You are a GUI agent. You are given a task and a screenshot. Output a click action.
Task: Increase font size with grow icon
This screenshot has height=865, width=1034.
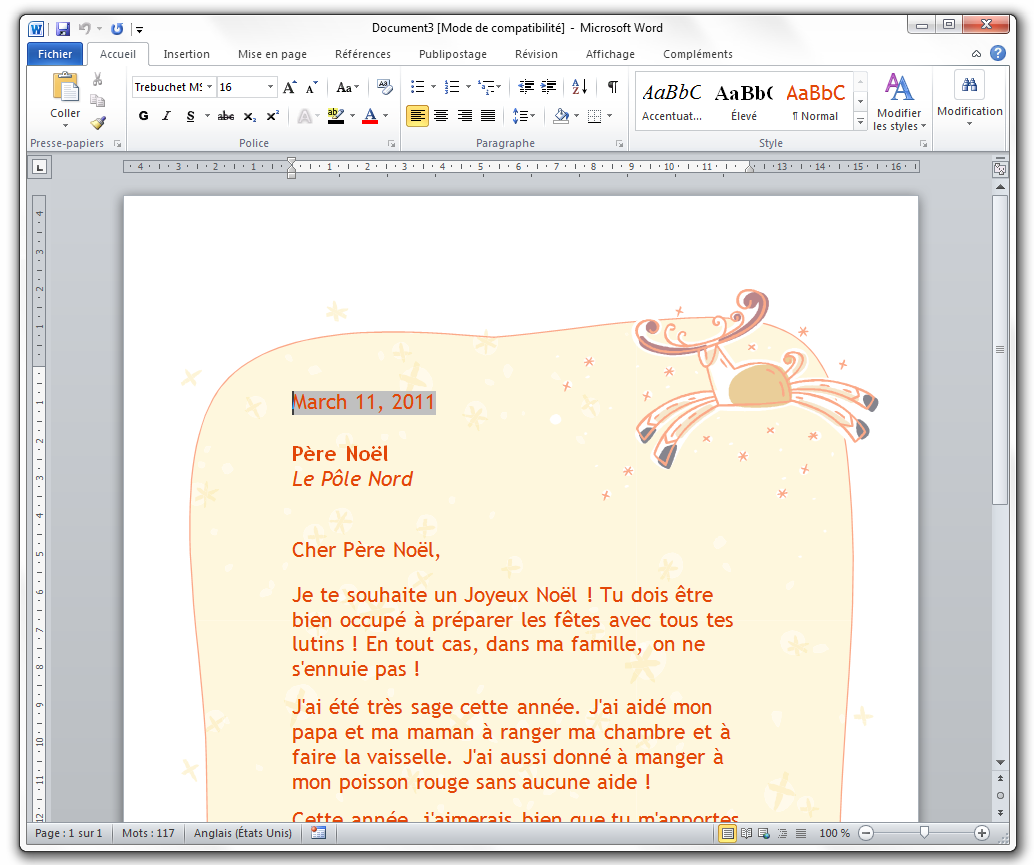(x=289, y=87)
